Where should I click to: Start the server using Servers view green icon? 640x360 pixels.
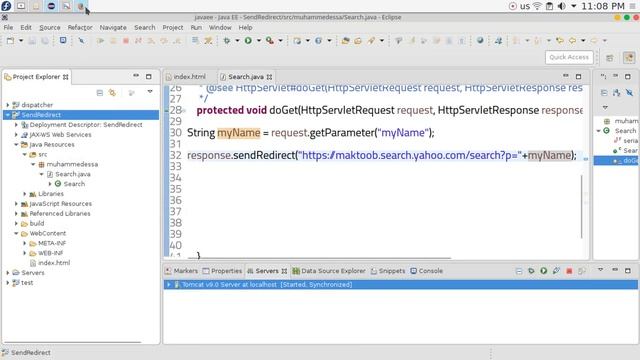point(544,271)
